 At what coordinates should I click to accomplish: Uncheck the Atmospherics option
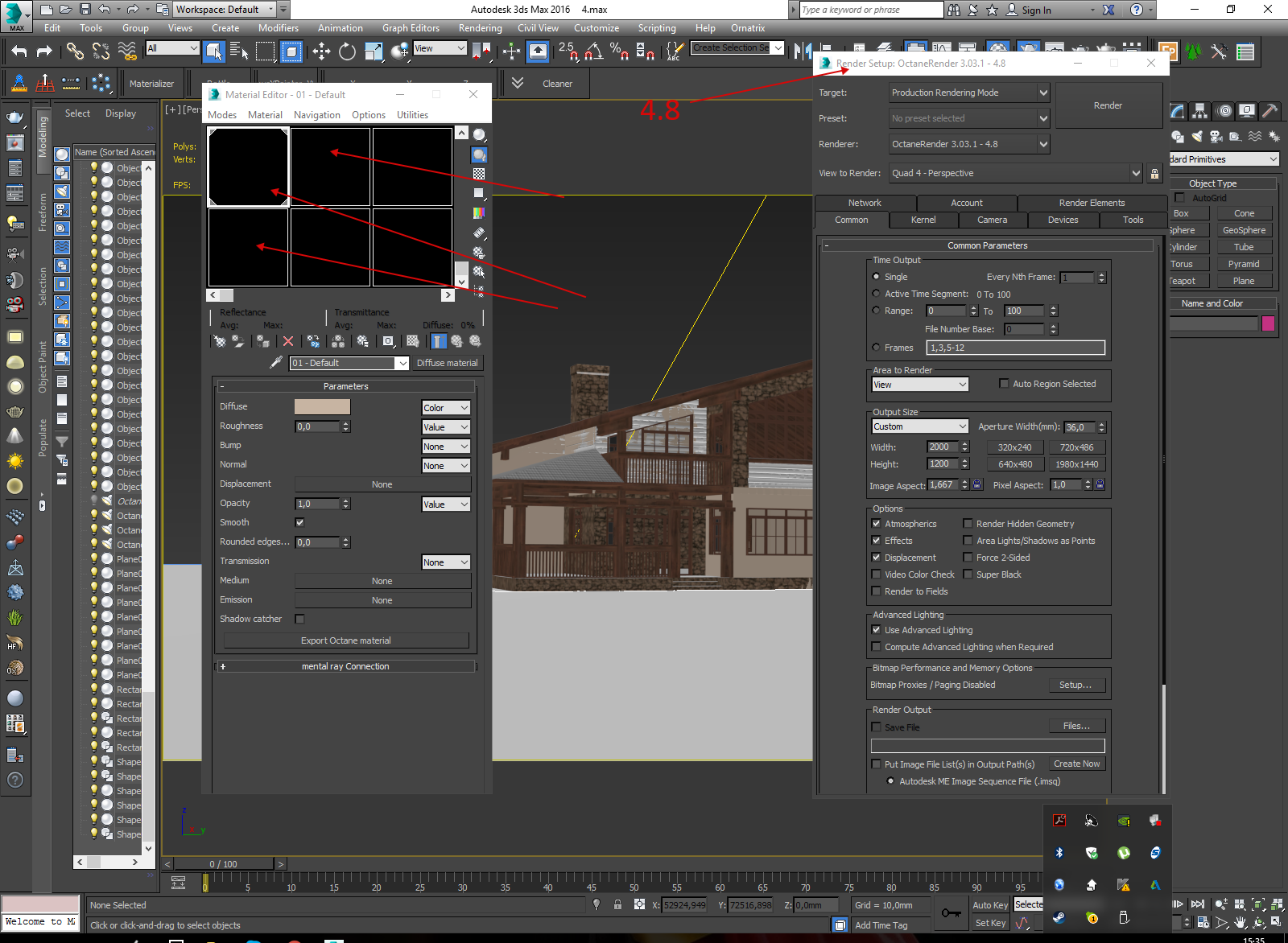876,524
